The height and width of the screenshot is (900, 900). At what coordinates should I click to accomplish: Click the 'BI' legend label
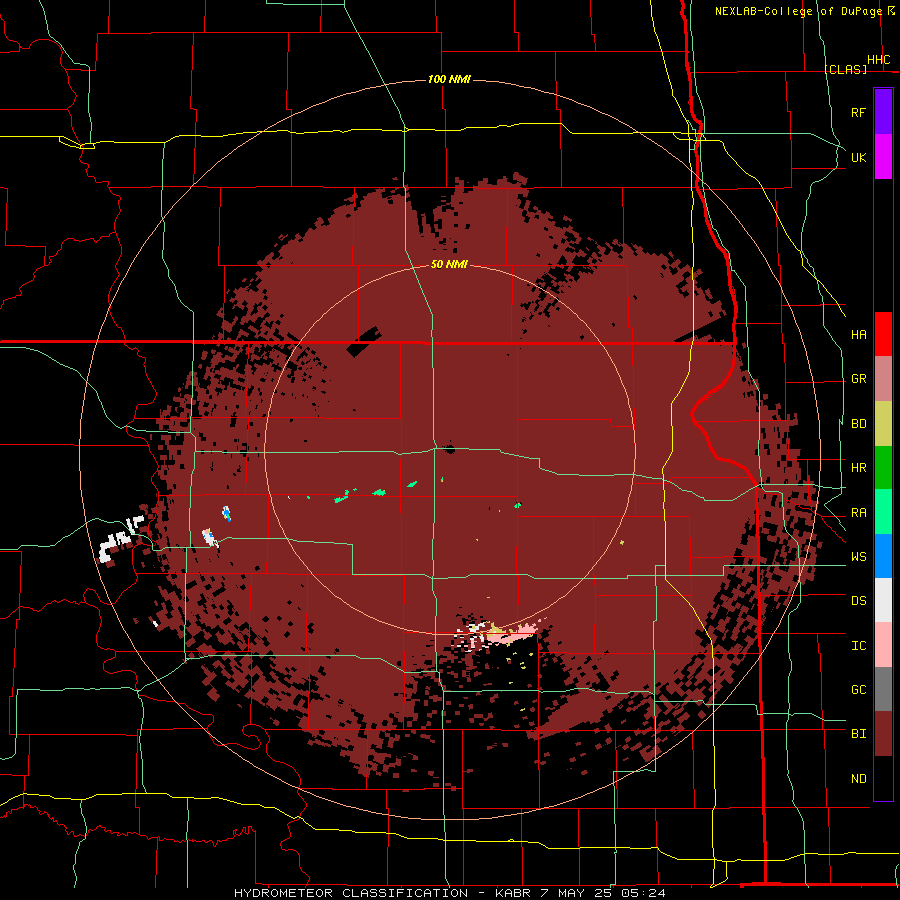click(x=858, y=734)
